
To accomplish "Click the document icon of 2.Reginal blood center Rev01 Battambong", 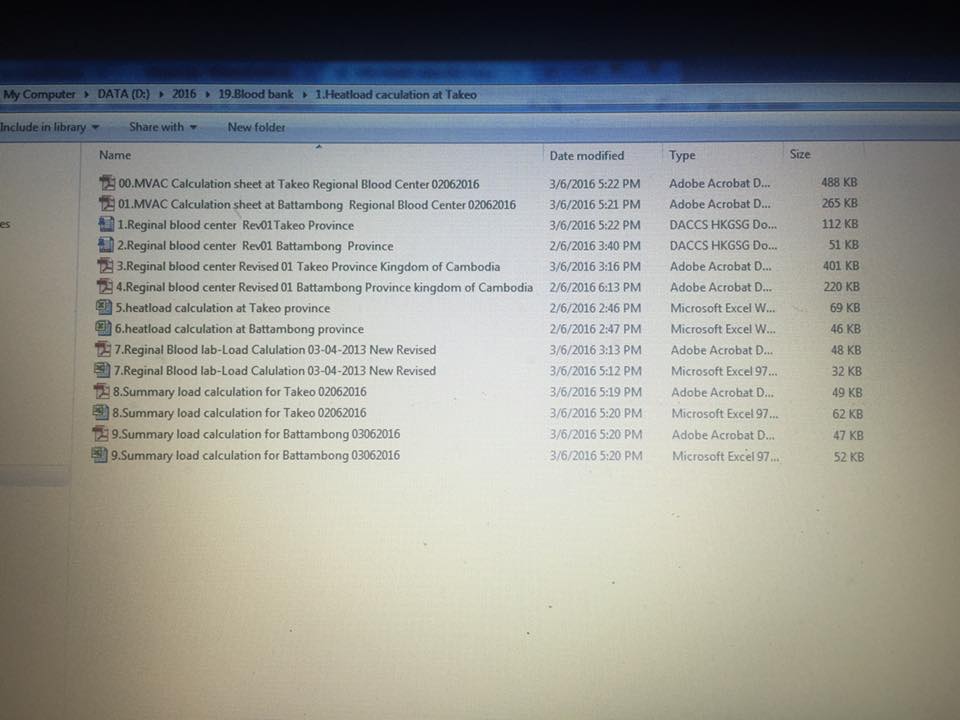I will pyautogui.click(x=105, y=246).
